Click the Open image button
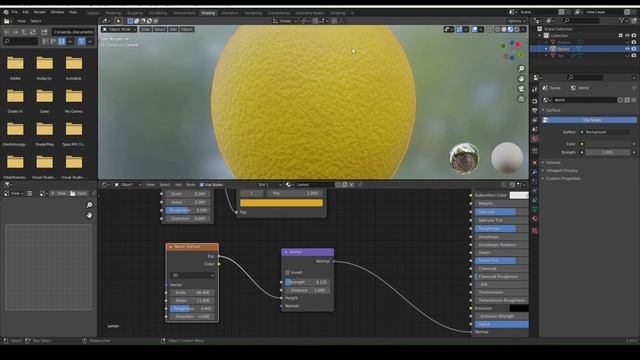 (x=78, y=193)
